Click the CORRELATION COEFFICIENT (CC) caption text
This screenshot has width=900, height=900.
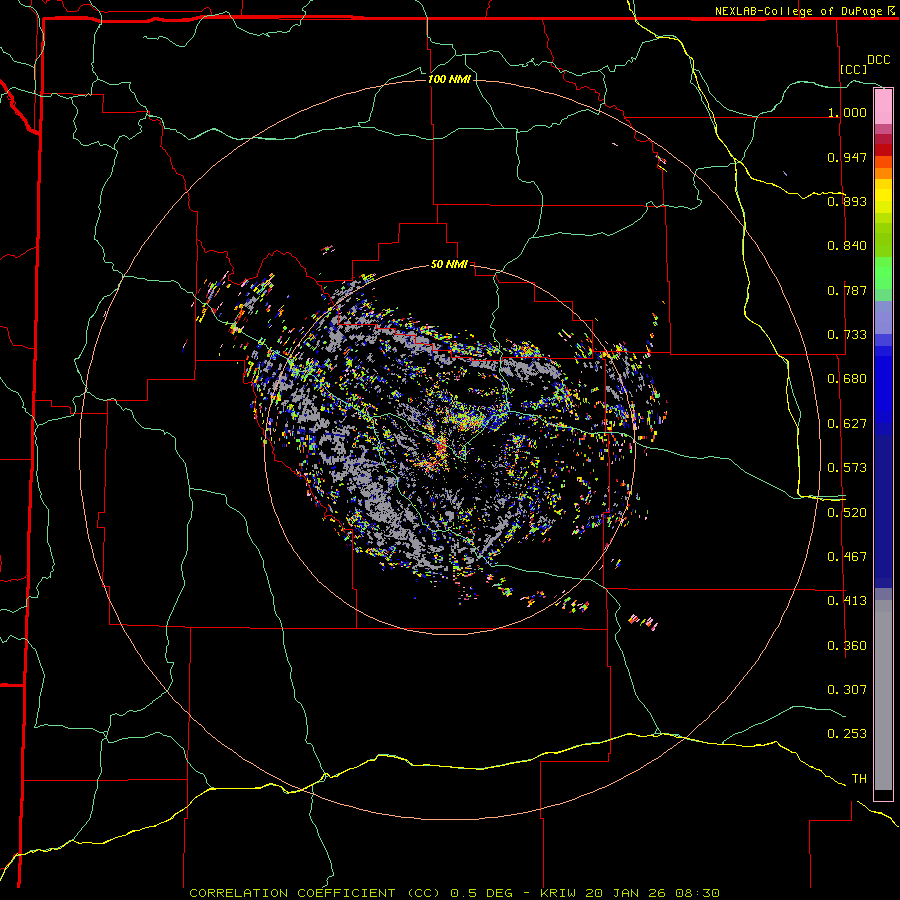[x=315, y=893]
